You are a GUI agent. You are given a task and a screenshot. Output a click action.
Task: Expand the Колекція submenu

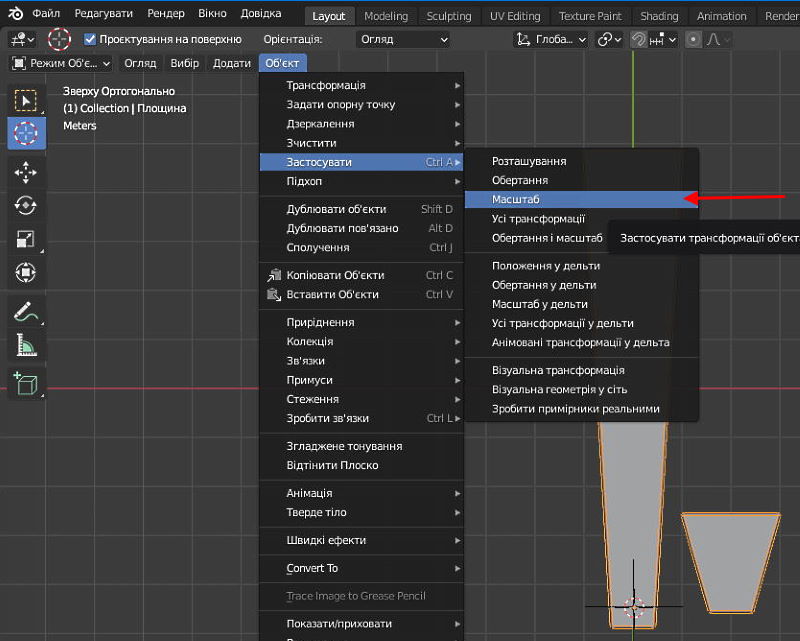coord(362,341)
